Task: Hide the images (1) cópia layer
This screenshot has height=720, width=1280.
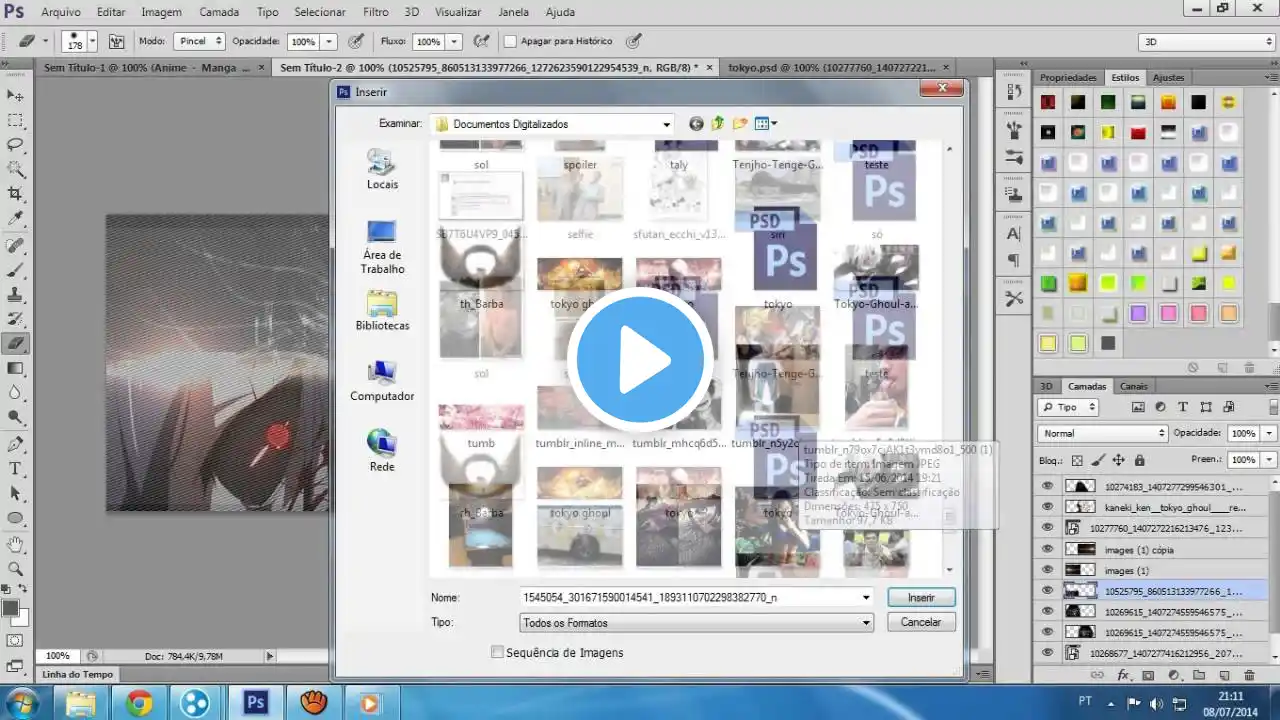Action: click(1047, 549)
